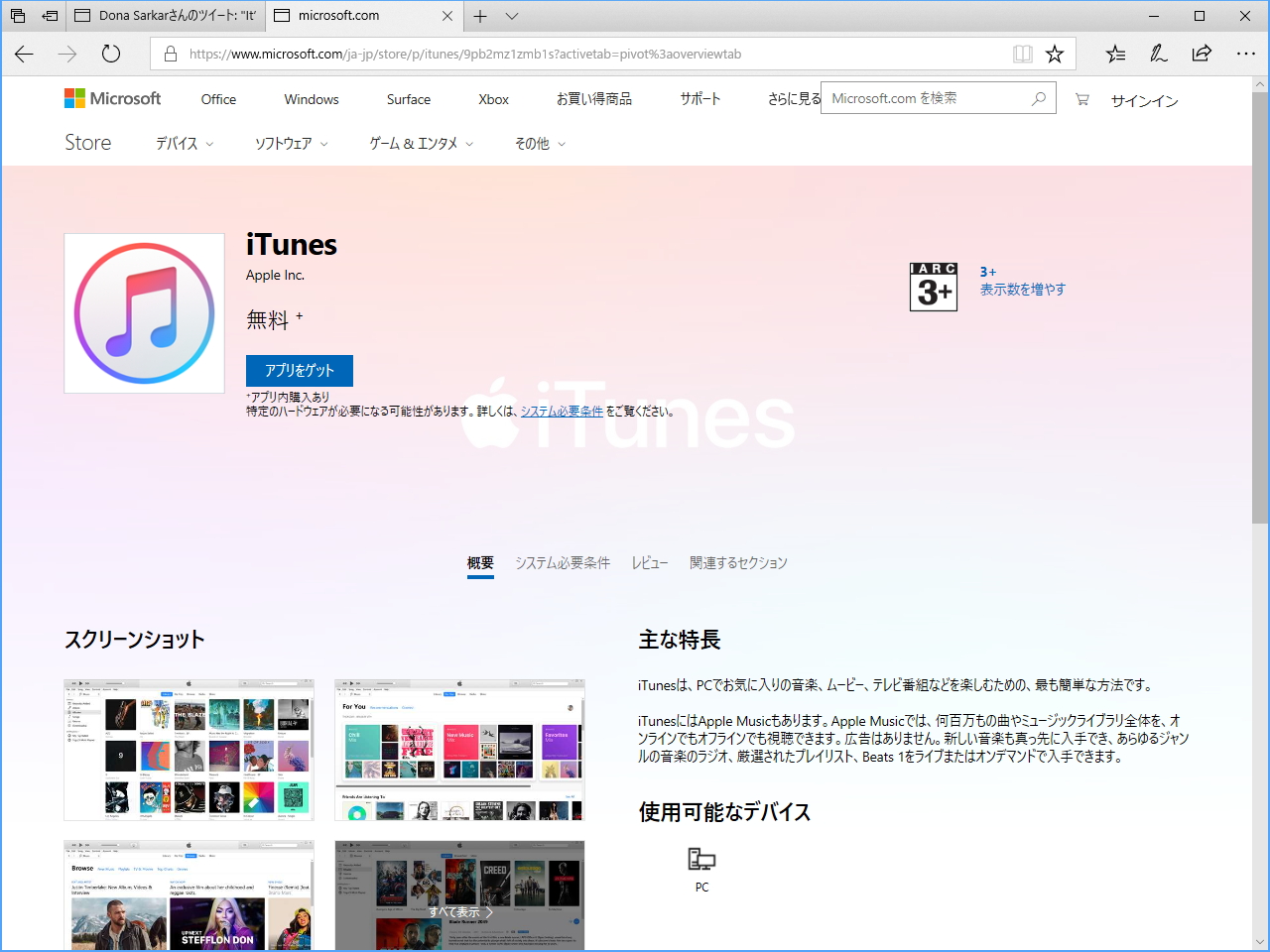Click the IARC 3+ age rating icon

click(x=933, y=287)
